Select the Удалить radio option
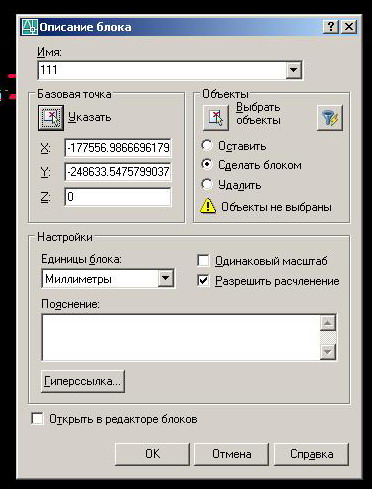 207,184
